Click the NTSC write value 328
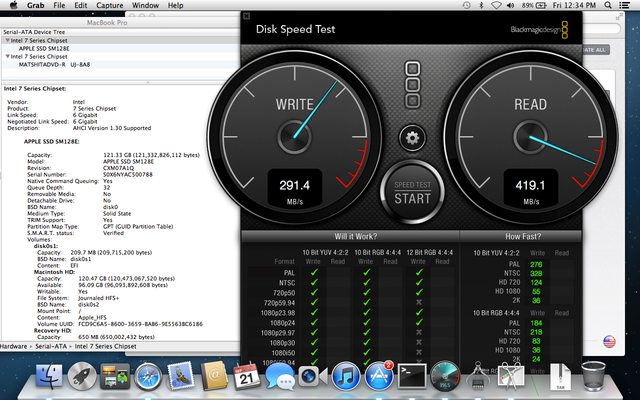Image resolution: width=640 pixels, height=400 pixels. coord(536,273)
